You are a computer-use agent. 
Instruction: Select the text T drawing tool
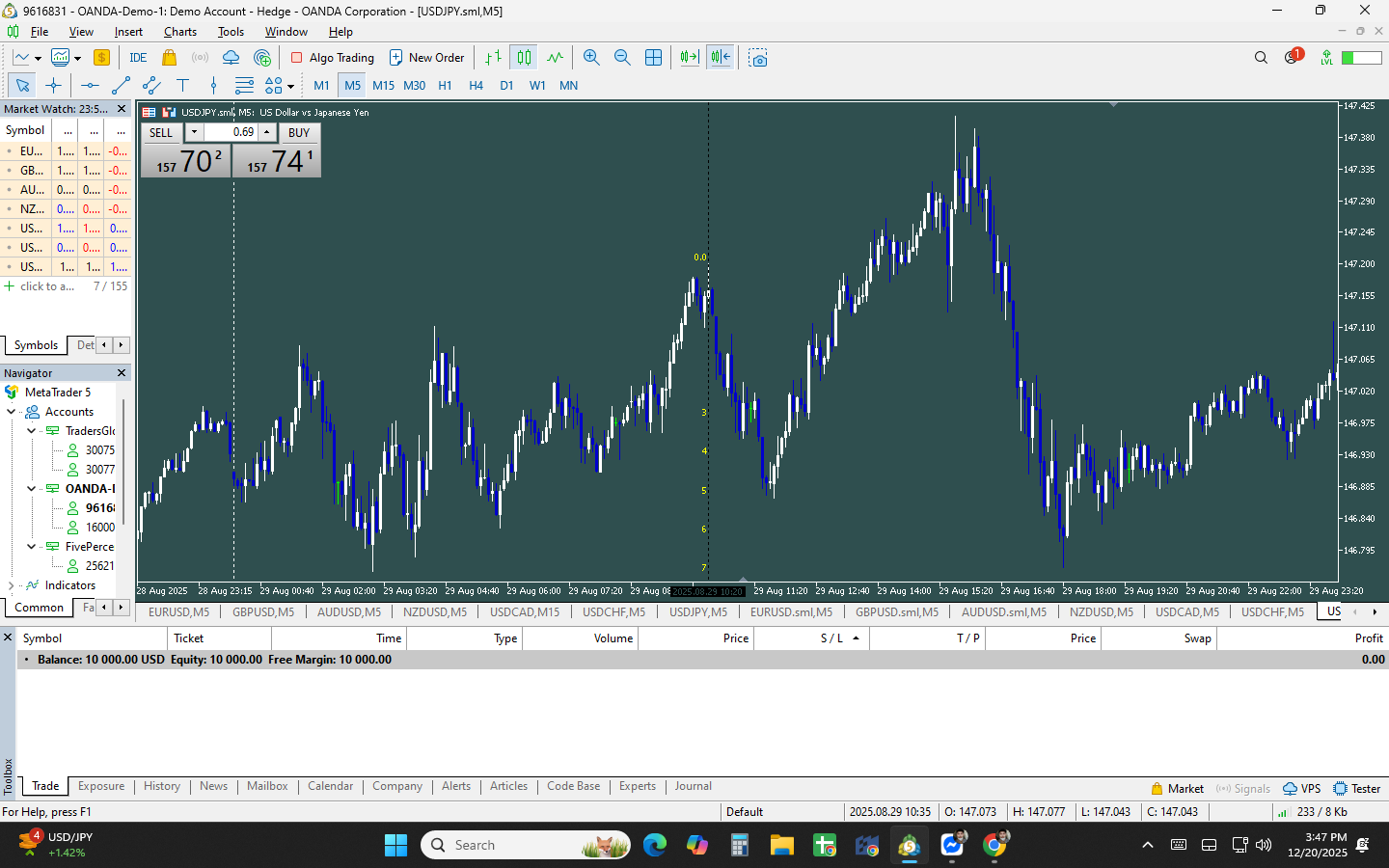[x=182, y=86]
